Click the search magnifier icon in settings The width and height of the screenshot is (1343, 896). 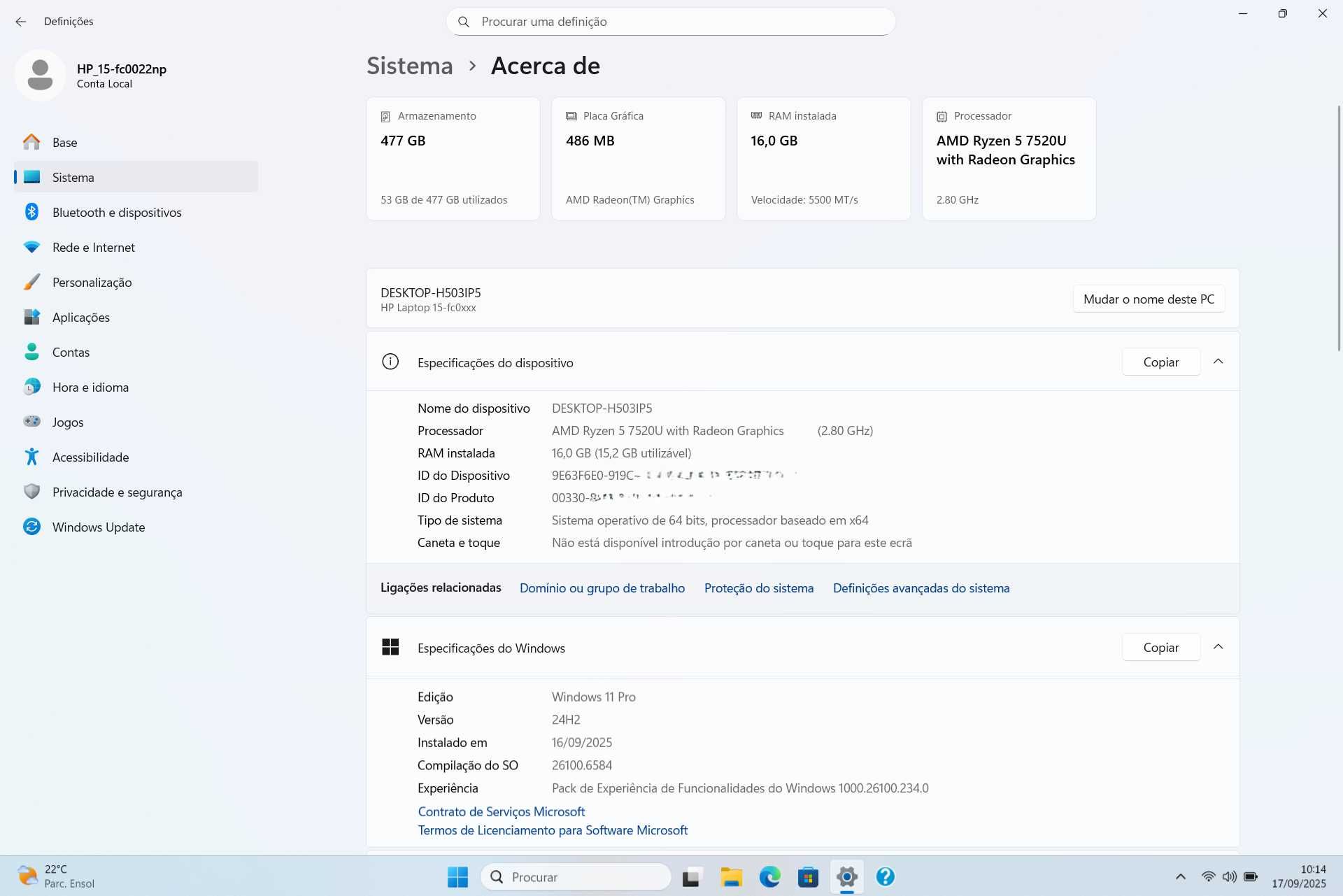pos(464,22)
